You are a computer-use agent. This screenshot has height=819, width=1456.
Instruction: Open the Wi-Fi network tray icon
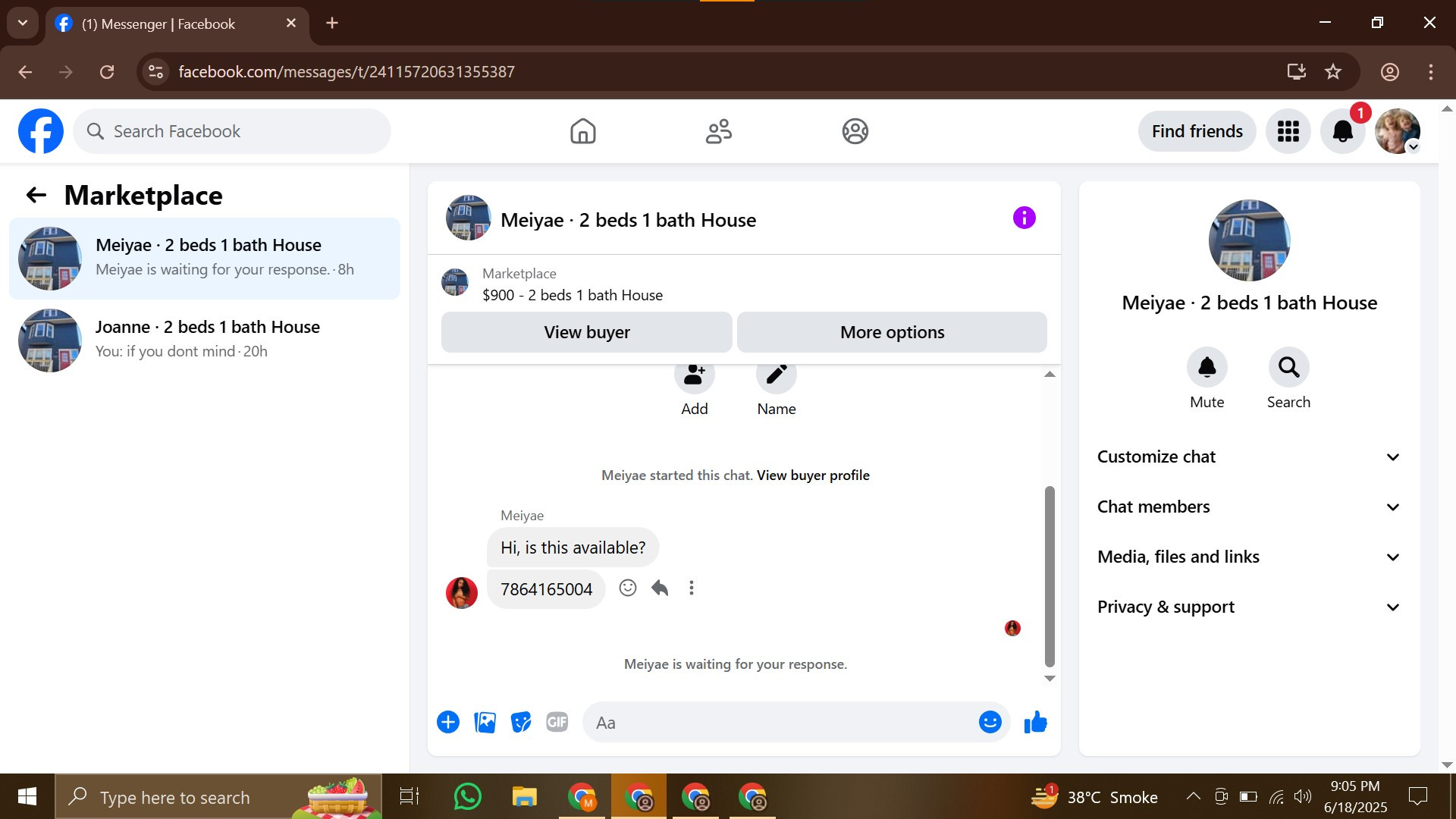tap(1276, 796)
